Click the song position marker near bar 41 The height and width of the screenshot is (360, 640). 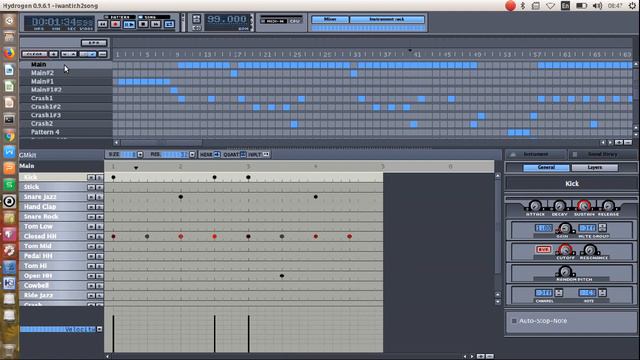pyautogui.click(x=410, y=50)
